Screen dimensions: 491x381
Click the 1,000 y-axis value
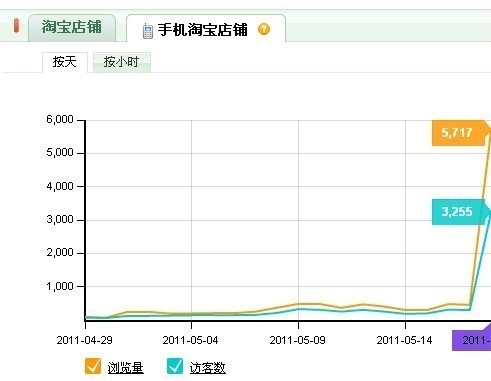pos(60,286)
